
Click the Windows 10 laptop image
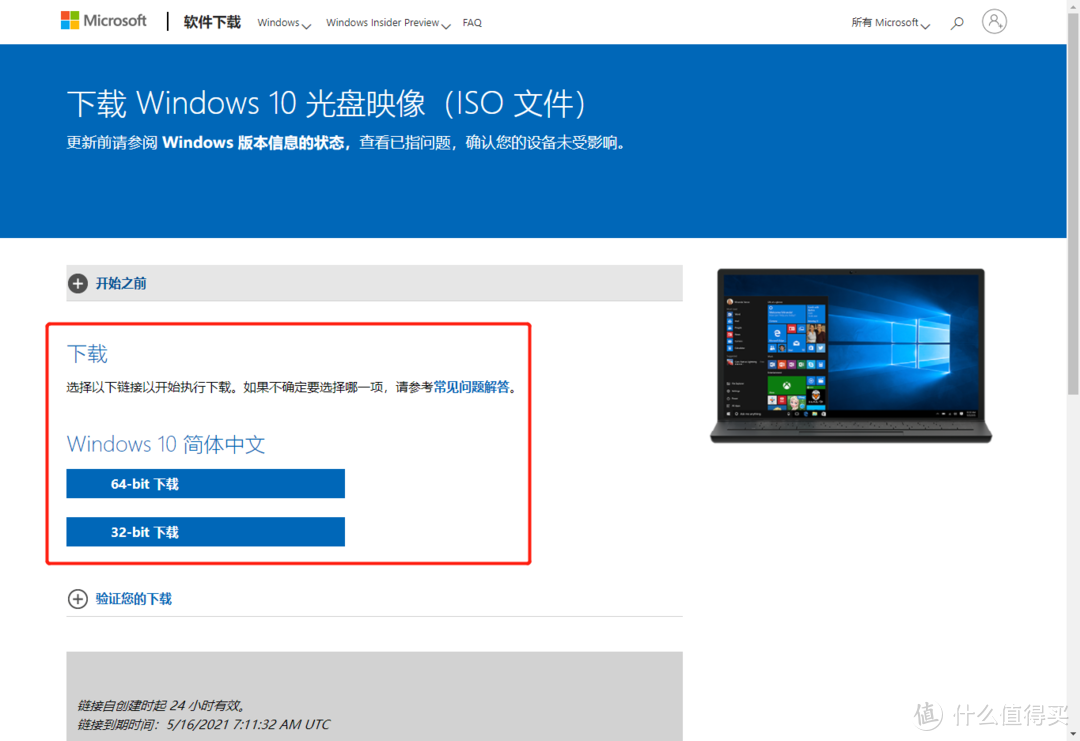point(851,355)
